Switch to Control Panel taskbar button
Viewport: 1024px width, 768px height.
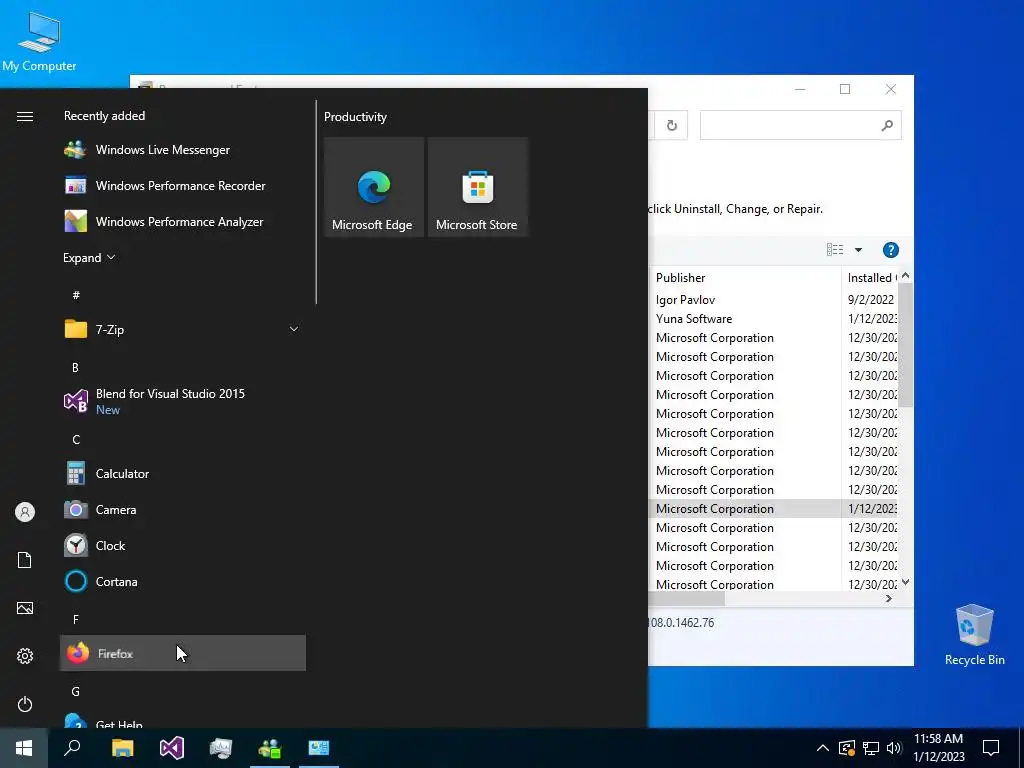coord(319,748)
